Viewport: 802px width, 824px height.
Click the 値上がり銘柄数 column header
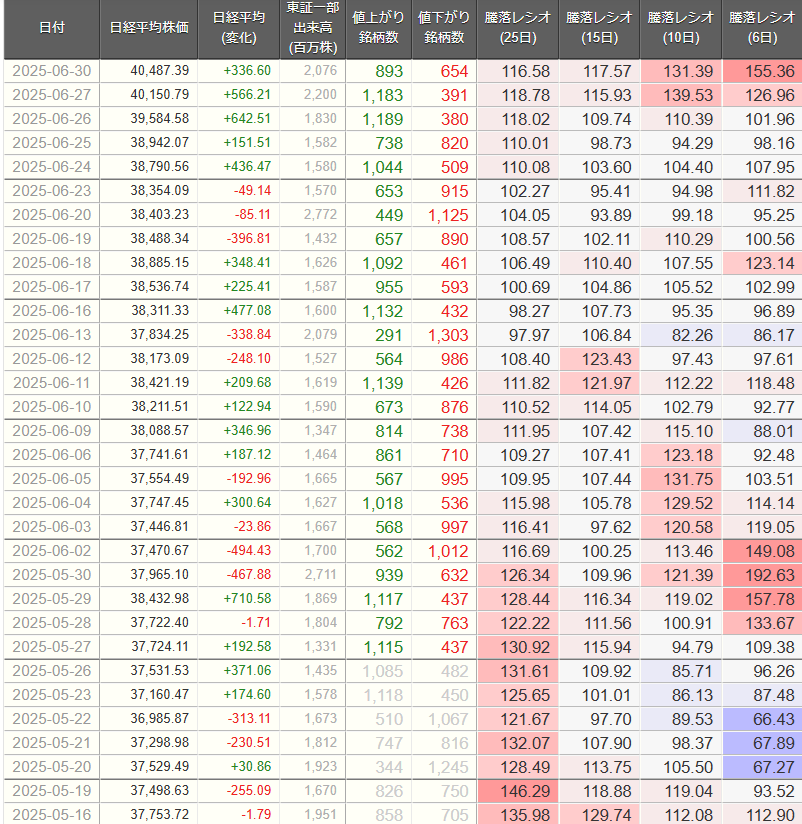tap(378, 29)
